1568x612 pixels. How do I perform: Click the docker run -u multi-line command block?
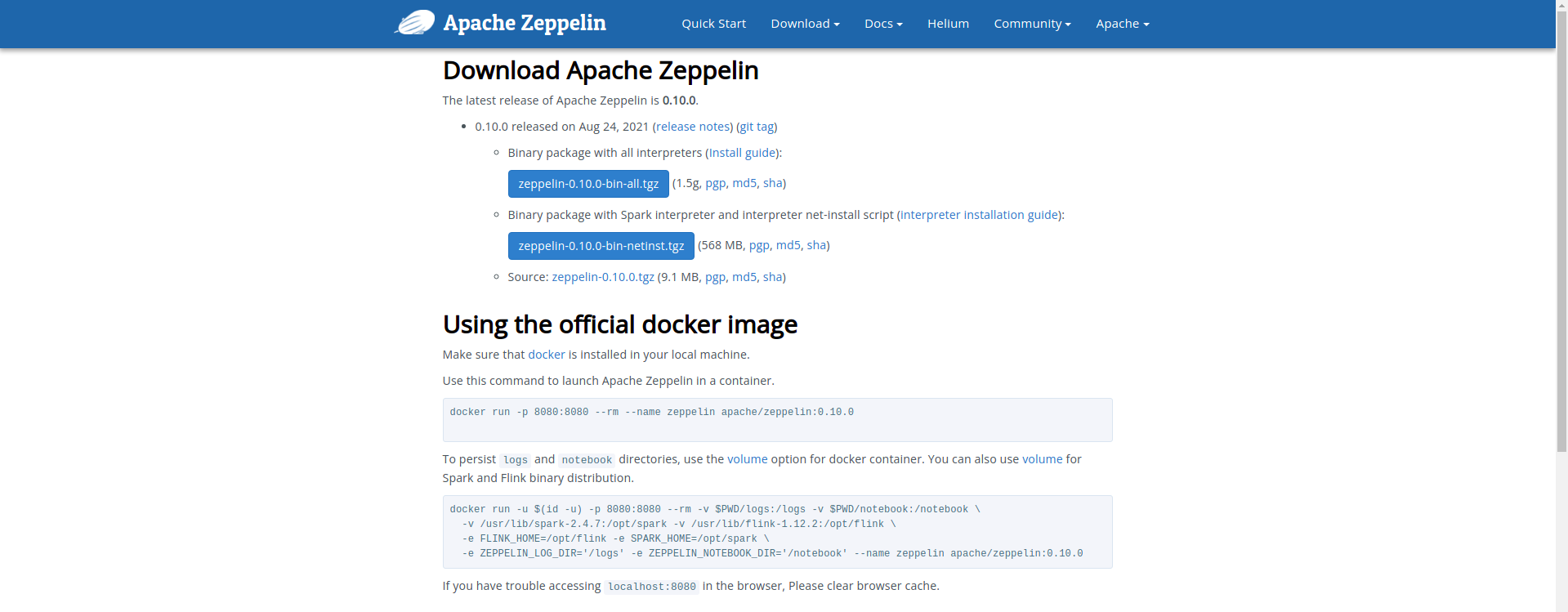[x=777, y=532]
